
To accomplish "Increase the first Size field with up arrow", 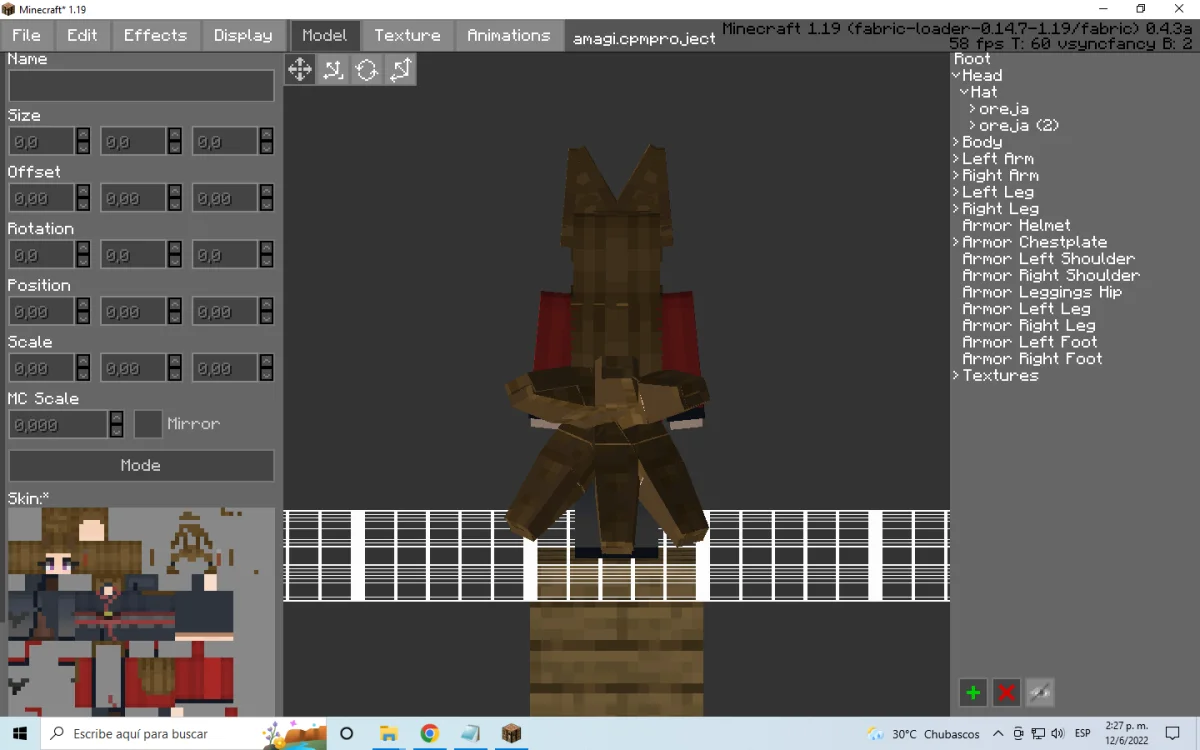I will (x=83, y=135).
